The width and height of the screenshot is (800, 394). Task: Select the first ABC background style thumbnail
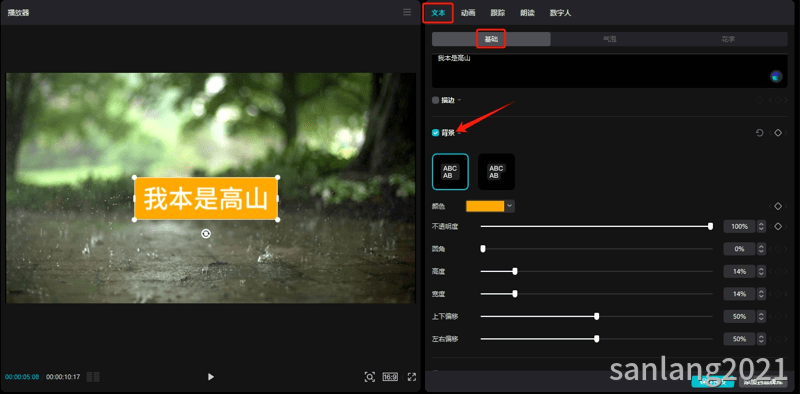coord(450,172)
